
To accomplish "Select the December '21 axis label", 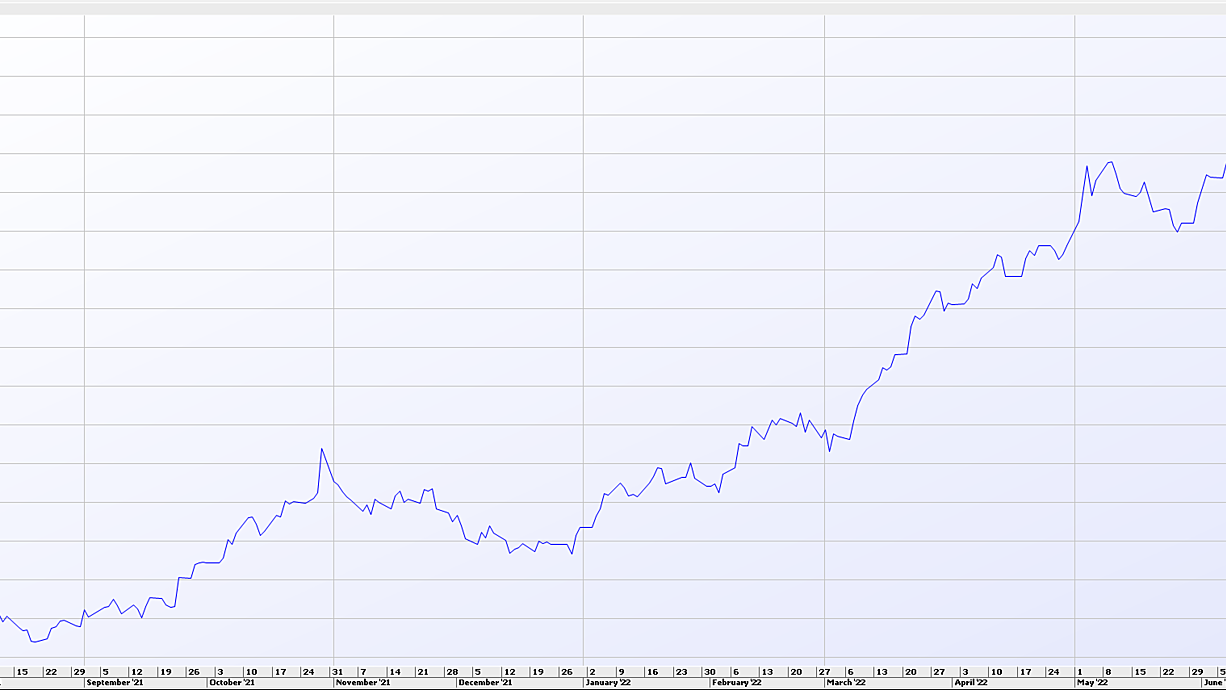I will (x=485, y=683).
